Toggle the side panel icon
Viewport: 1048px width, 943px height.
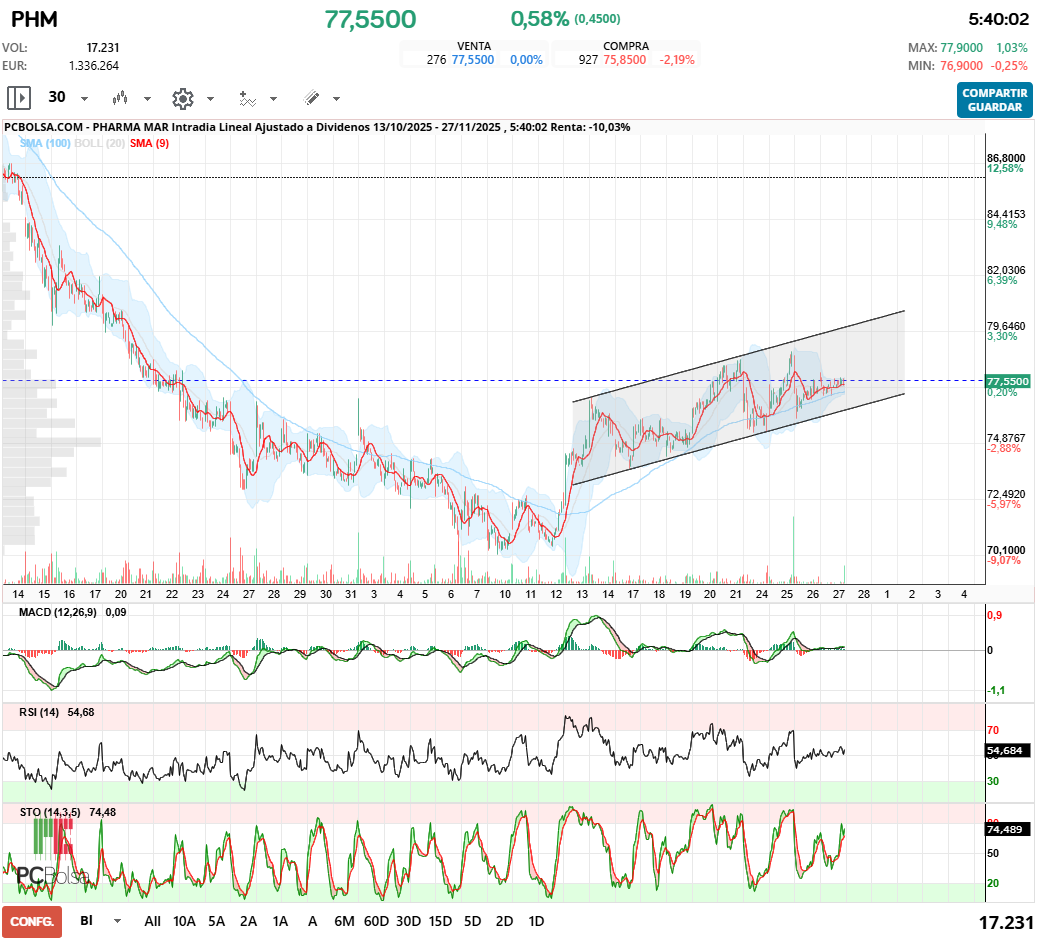[x=19, y=98]
